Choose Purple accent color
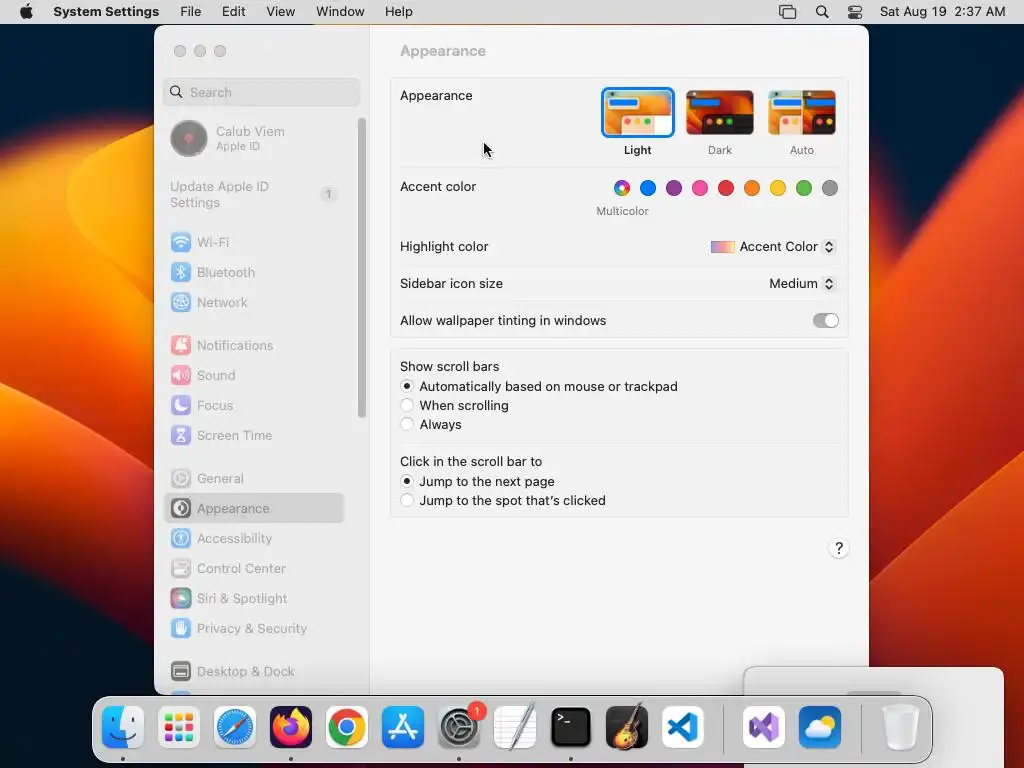This screenshot has height=768, width=1024. [x=674, y=188]
